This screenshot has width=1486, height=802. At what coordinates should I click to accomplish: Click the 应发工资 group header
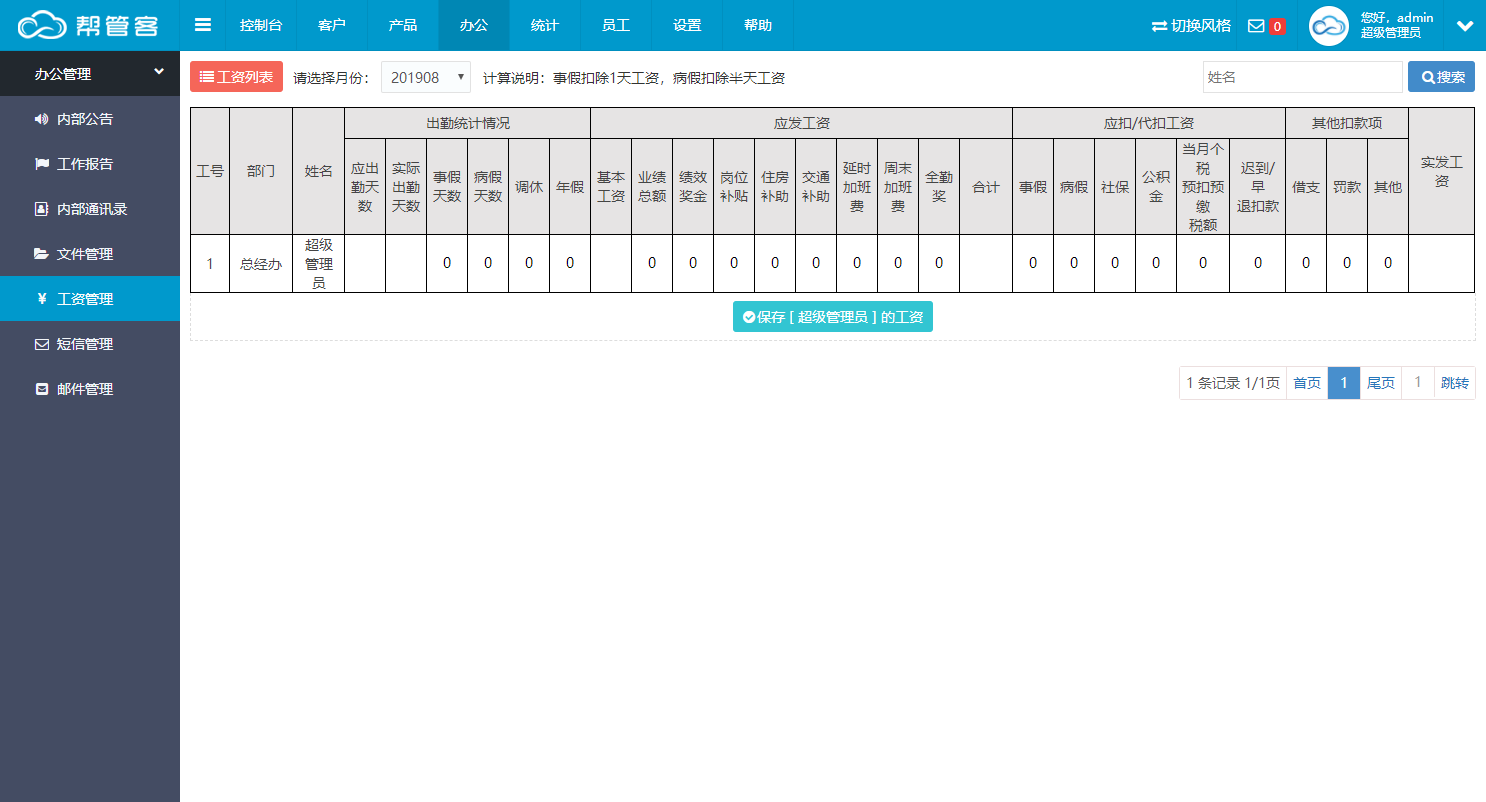point(802,123)
